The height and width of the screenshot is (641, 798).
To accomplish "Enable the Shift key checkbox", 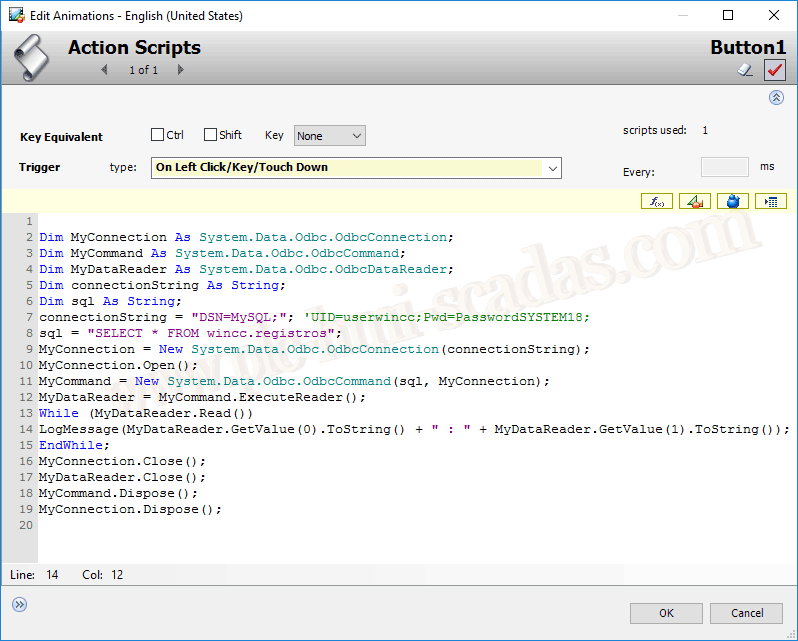I will click(x=210, y=135).
